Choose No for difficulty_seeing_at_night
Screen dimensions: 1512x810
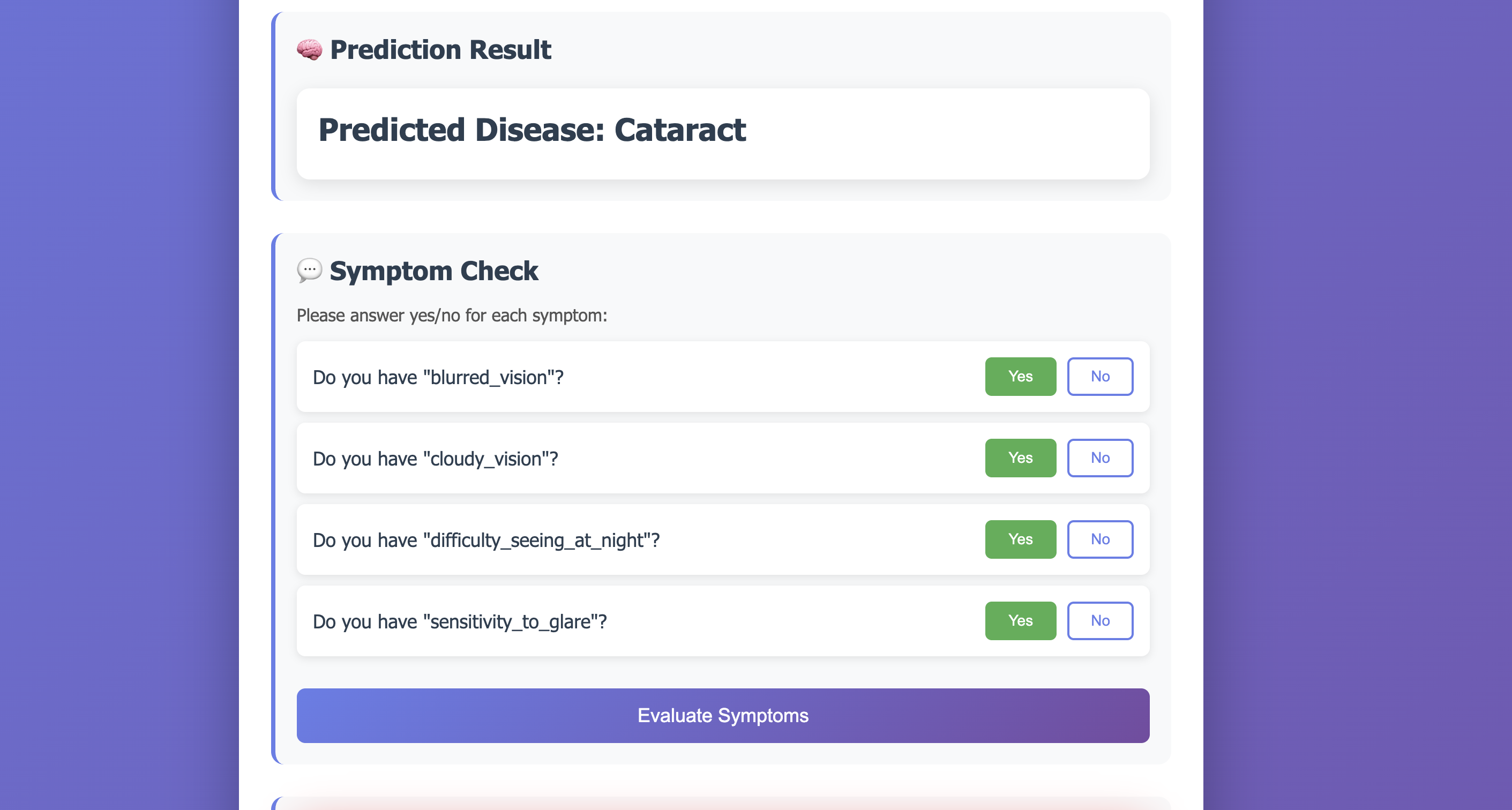pyautogui.click(x=1099, y=539)
